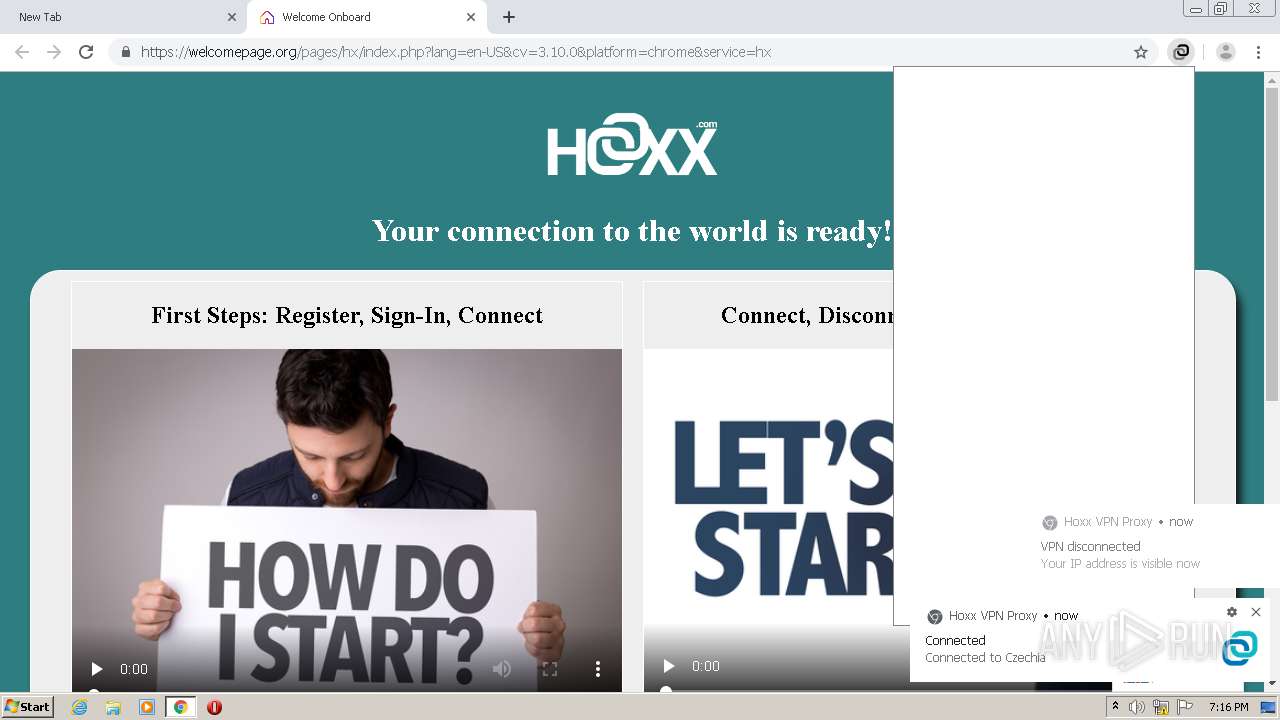Screen dimensions: 1280x720
Task: Reload the Welcome Onboard page
Action: [x=86, y=52]
